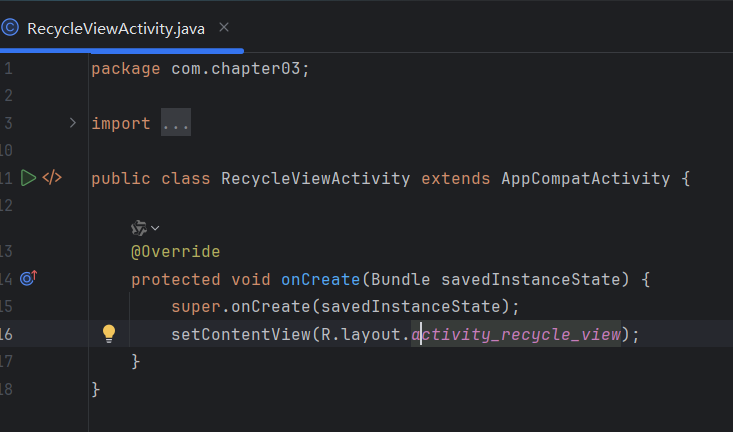Click the class icon on RecycleViewActivity.java tab
The width and height of the screenshot is (733, 432).
point(9,28)
